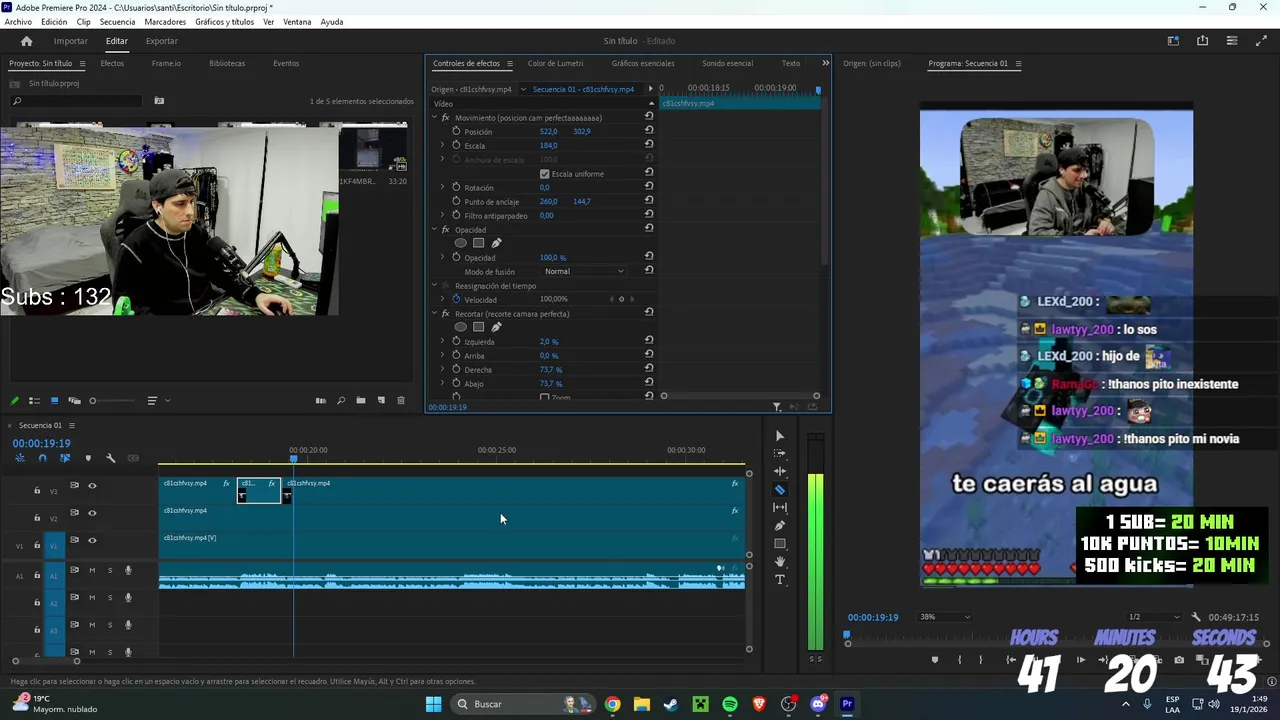
Task: Open the find icon in project panel
Action: pyautogui.click(x=341, y=401)
